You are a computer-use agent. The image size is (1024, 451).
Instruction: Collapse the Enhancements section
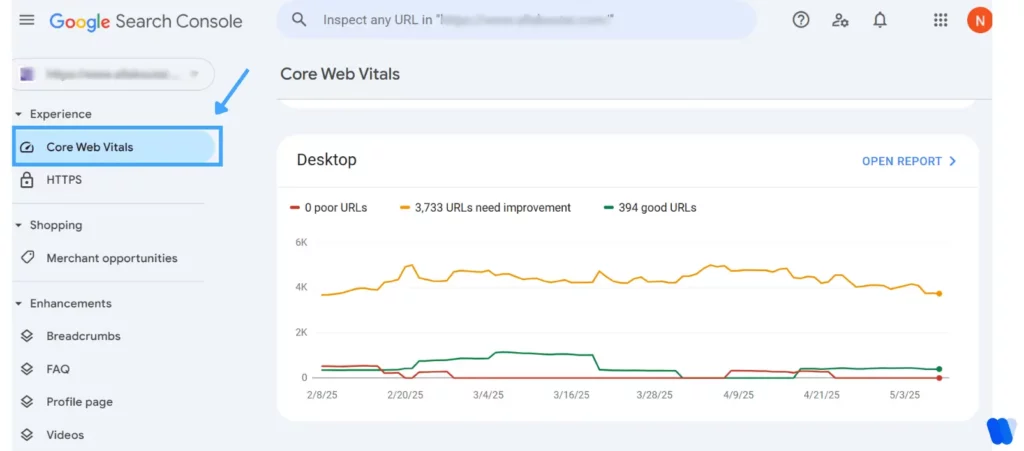18,303
